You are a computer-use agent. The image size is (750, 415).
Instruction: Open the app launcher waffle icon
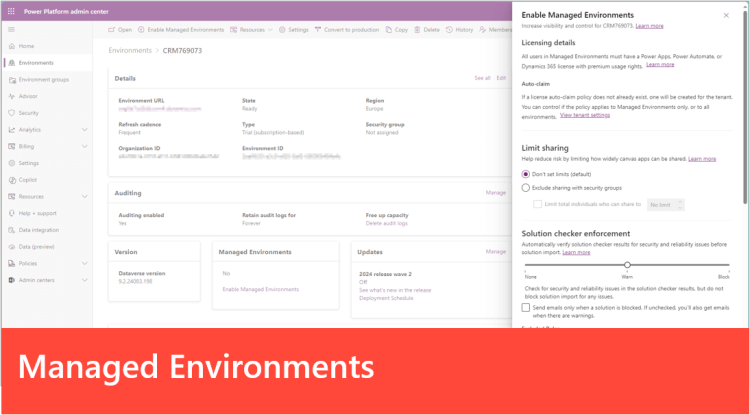(11, 11)
